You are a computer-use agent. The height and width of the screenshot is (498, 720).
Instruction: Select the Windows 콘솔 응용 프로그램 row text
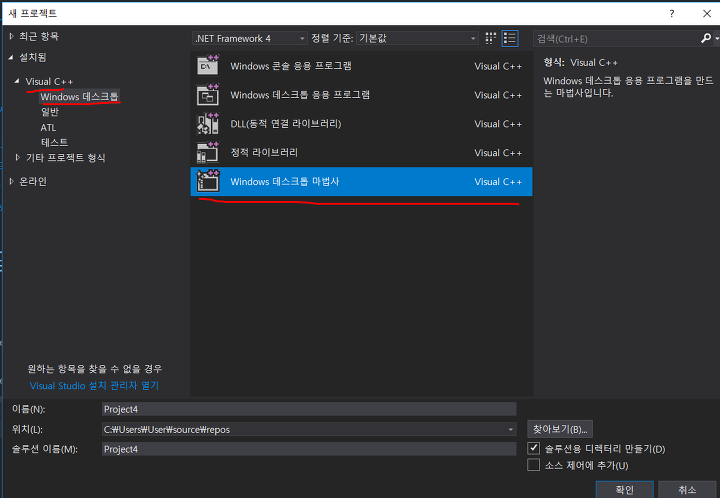pos(291,66)
